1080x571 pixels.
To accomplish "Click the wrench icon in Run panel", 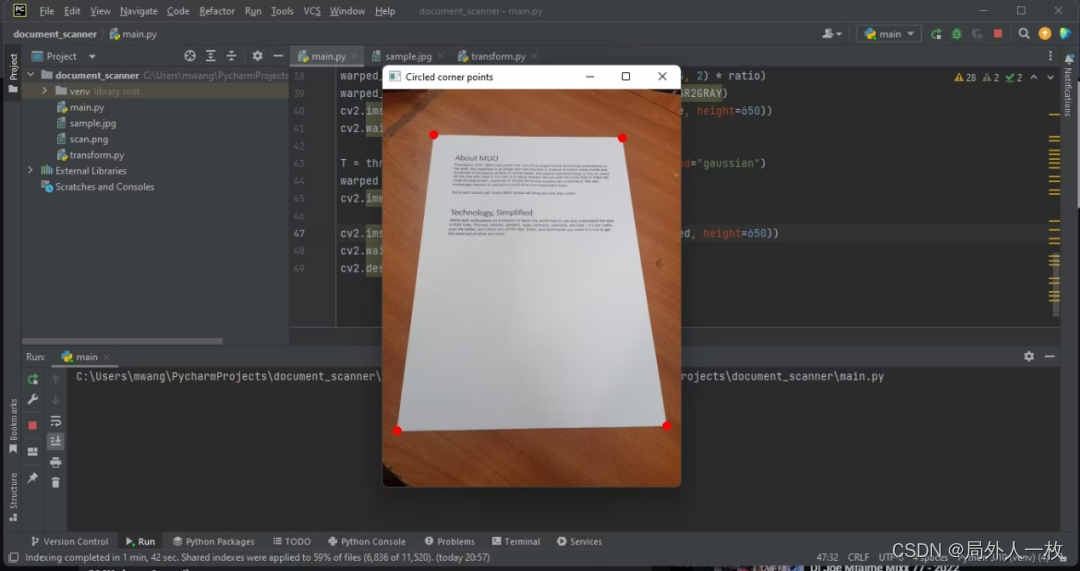I will coord(32,399).
